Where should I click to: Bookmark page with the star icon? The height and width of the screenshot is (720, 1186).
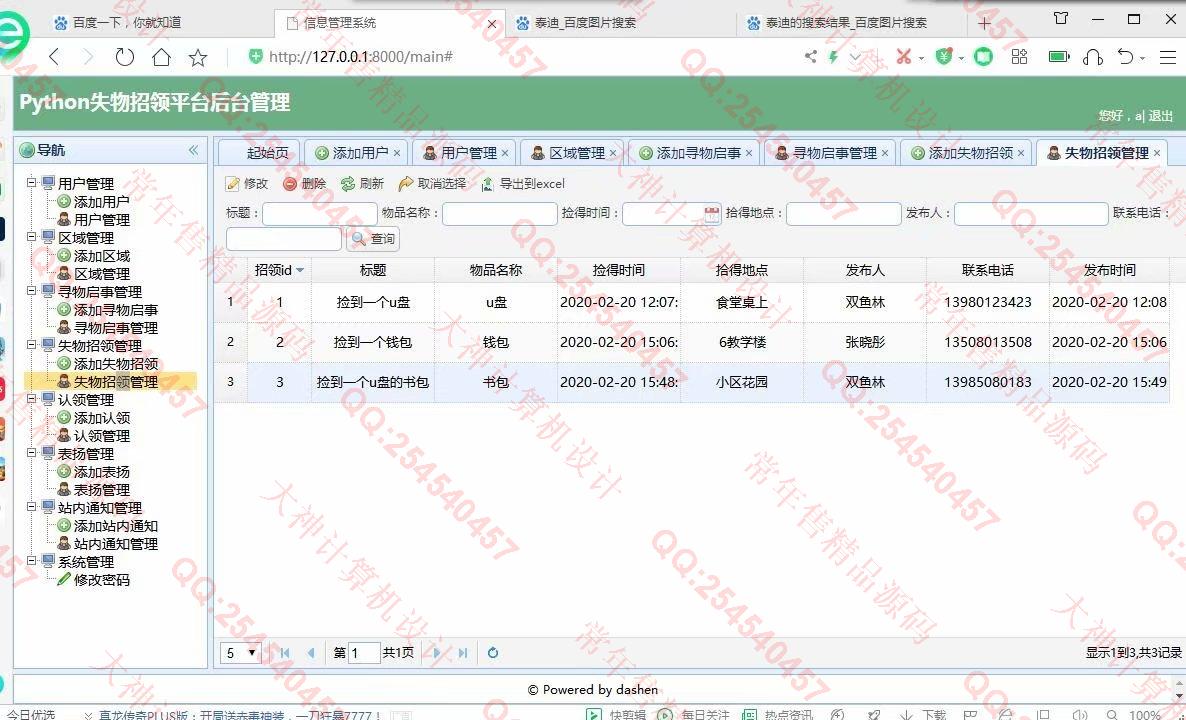click(x=198, y=57)
